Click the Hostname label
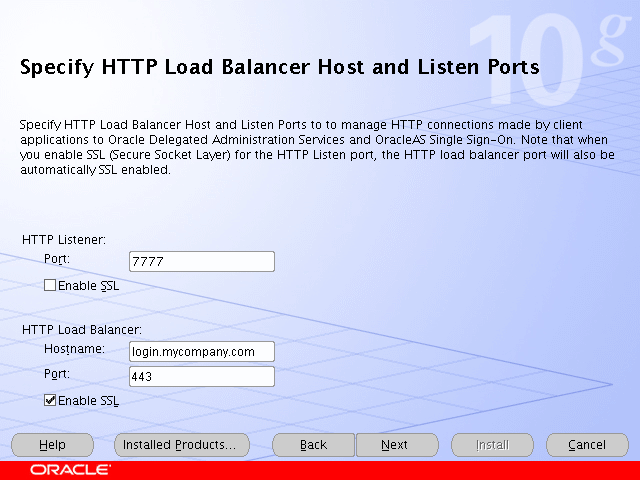 tap(74, 349)
